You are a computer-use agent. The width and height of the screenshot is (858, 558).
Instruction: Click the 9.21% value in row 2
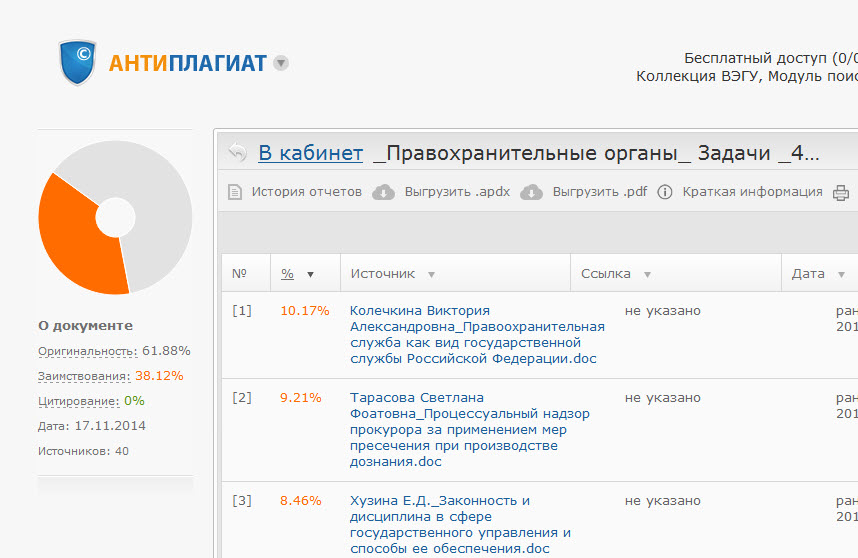(300, 398)
